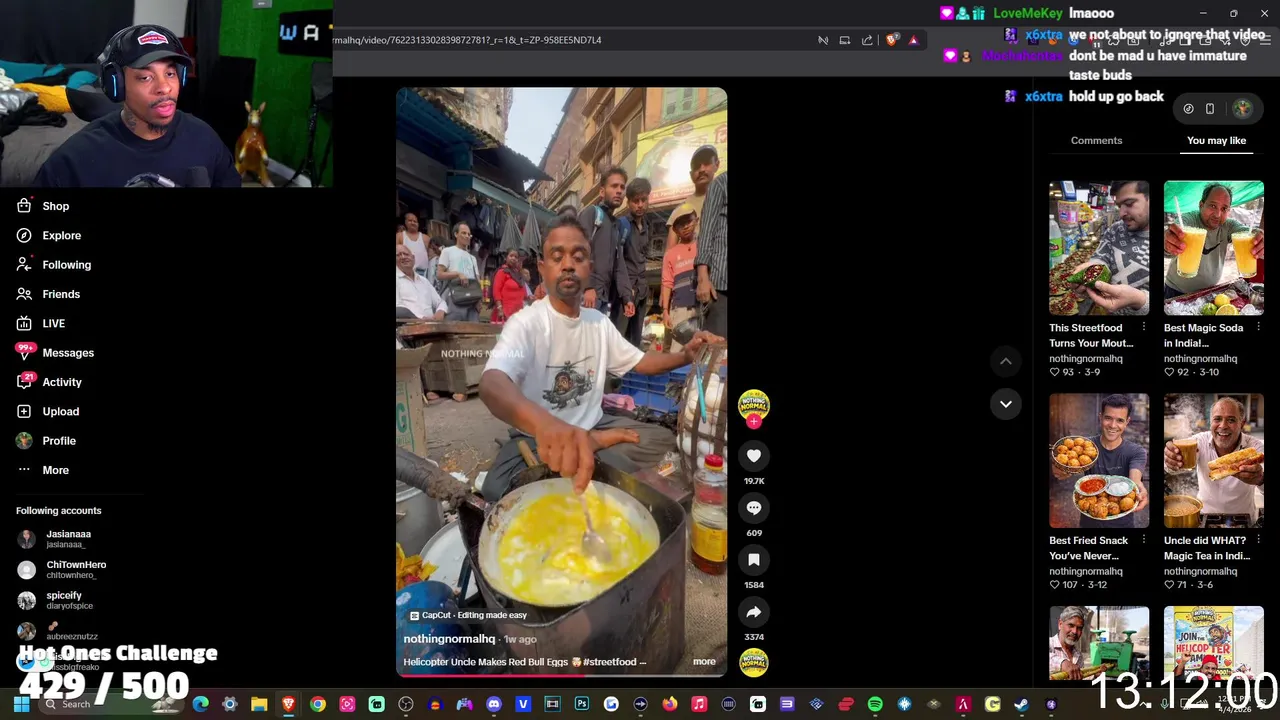Image resolution: width=1280 pixels, height=720 pixels.
Task: Click the Brave Shields lion icon
Action: (x=891, y=40)
